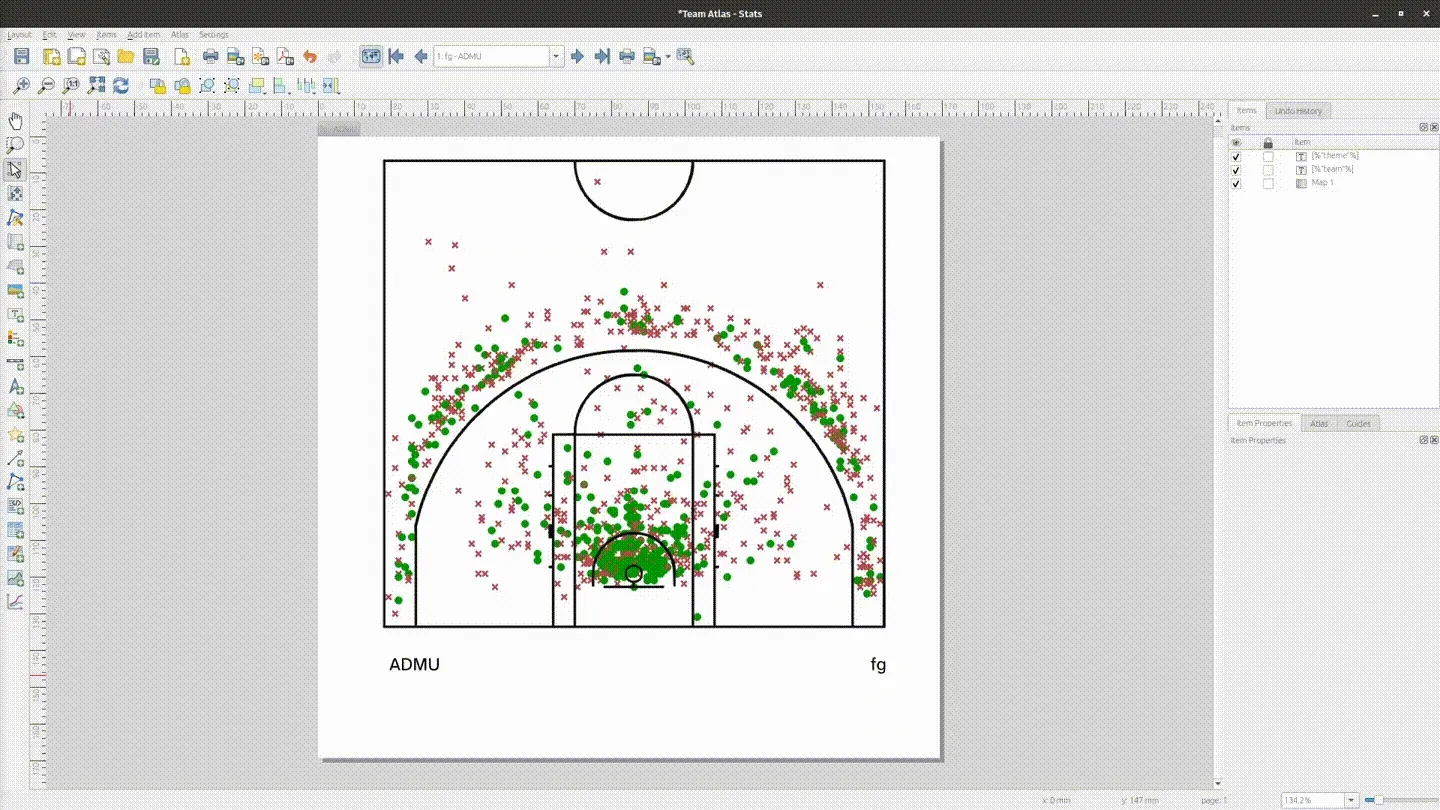Click the Export as PDF icon
This screenshot has width=1440, height=810.
[x=284, y=56]
